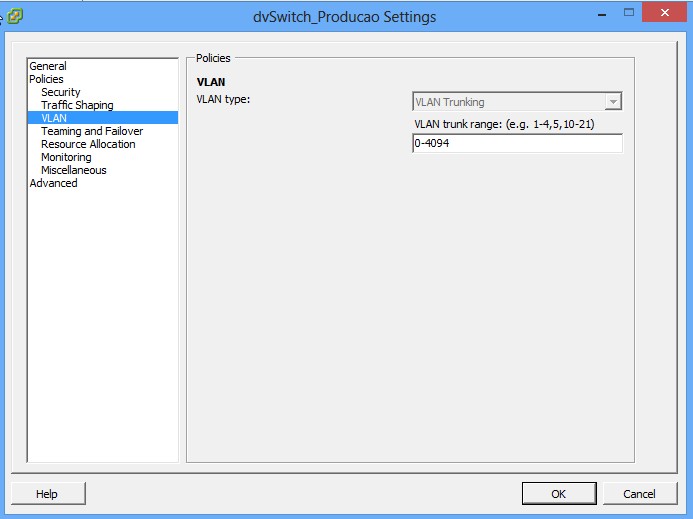Select the highlighted VLAN policy item
Image resolution: width=693 pixels, height=519 pixels.
click(54, 118)
